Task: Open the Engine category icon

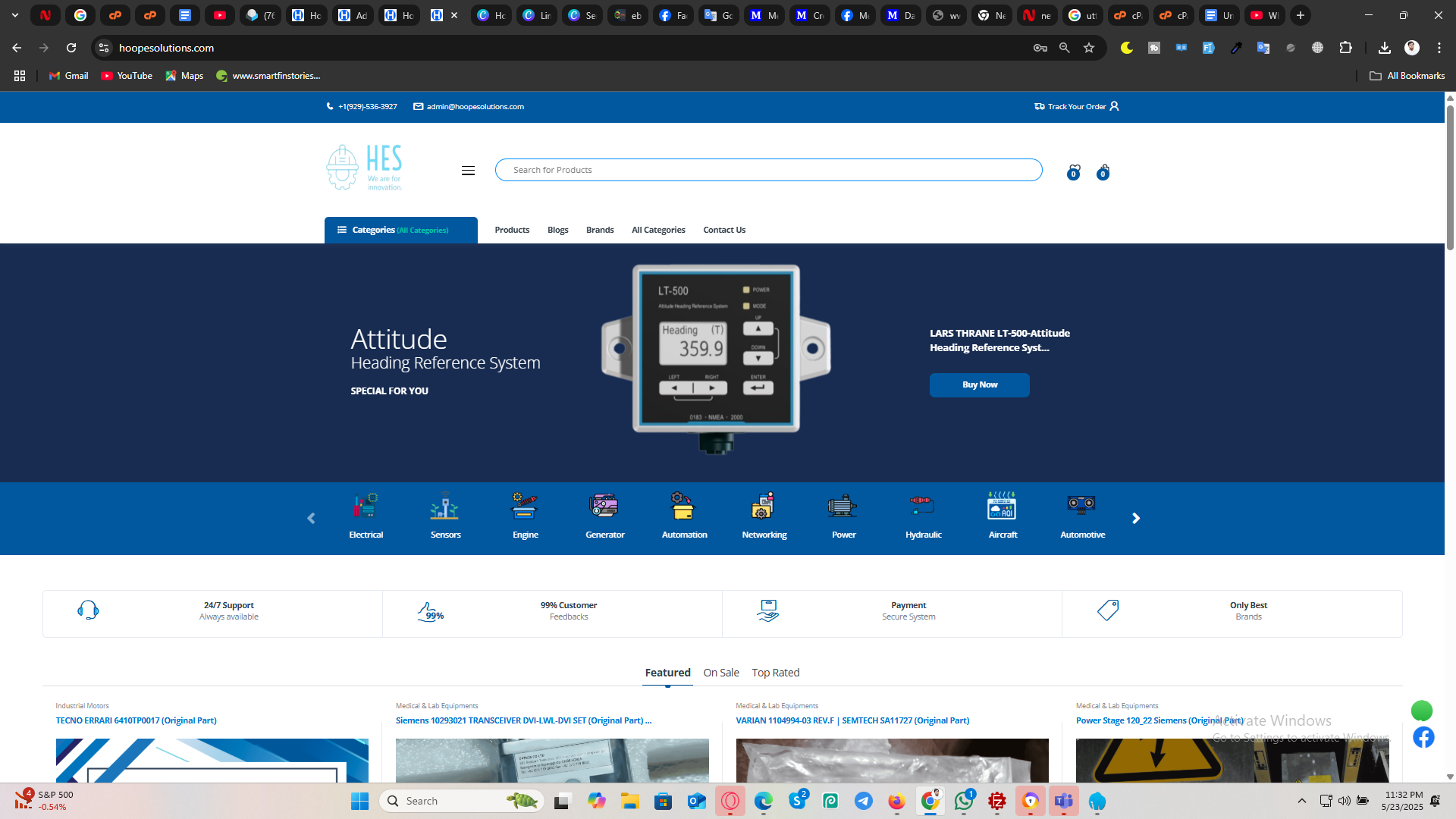Action: [x=525, y=507]
